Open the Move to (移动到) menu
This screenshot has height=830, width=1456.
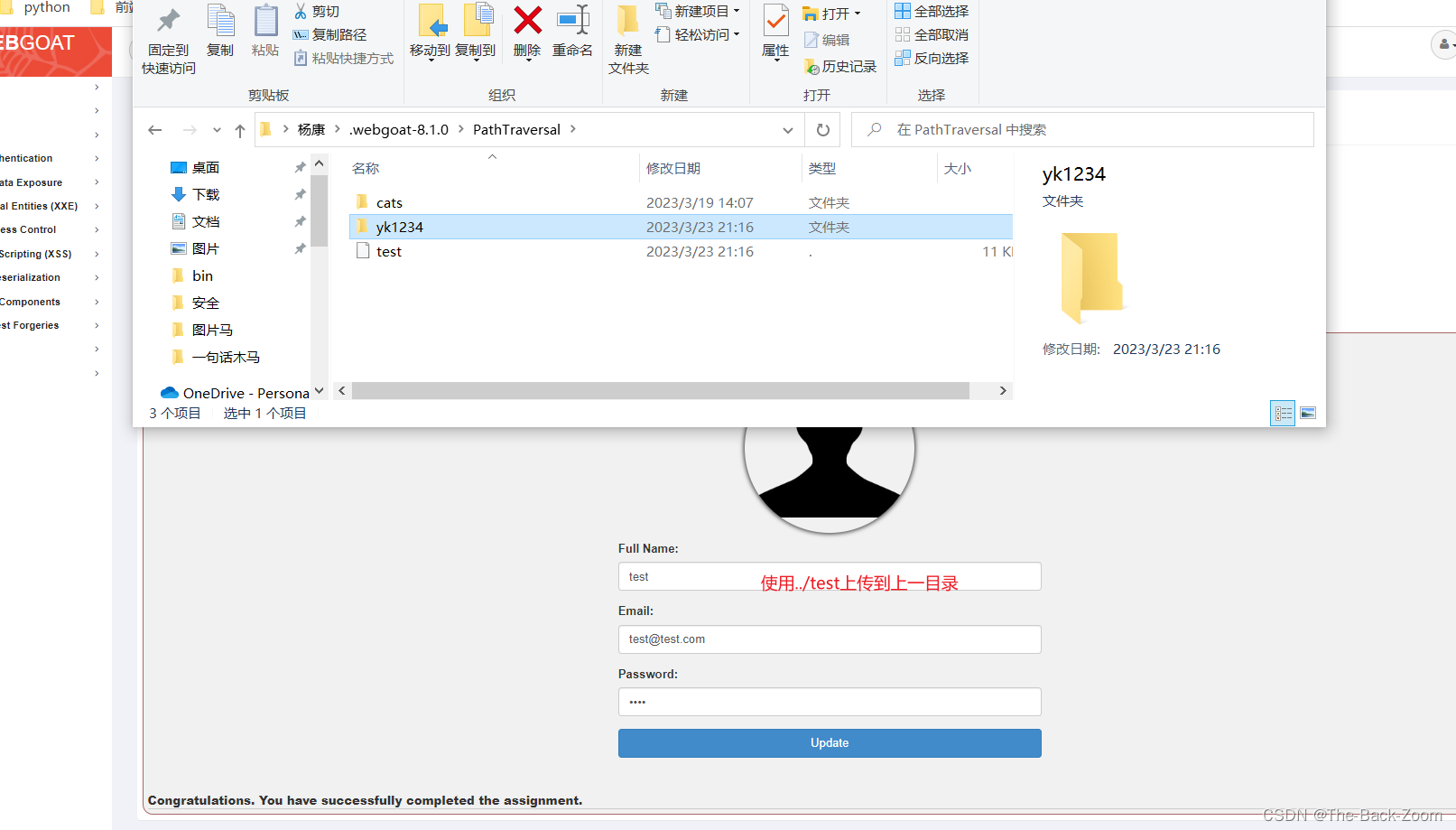pyautogui.click(x=430, y=33)
